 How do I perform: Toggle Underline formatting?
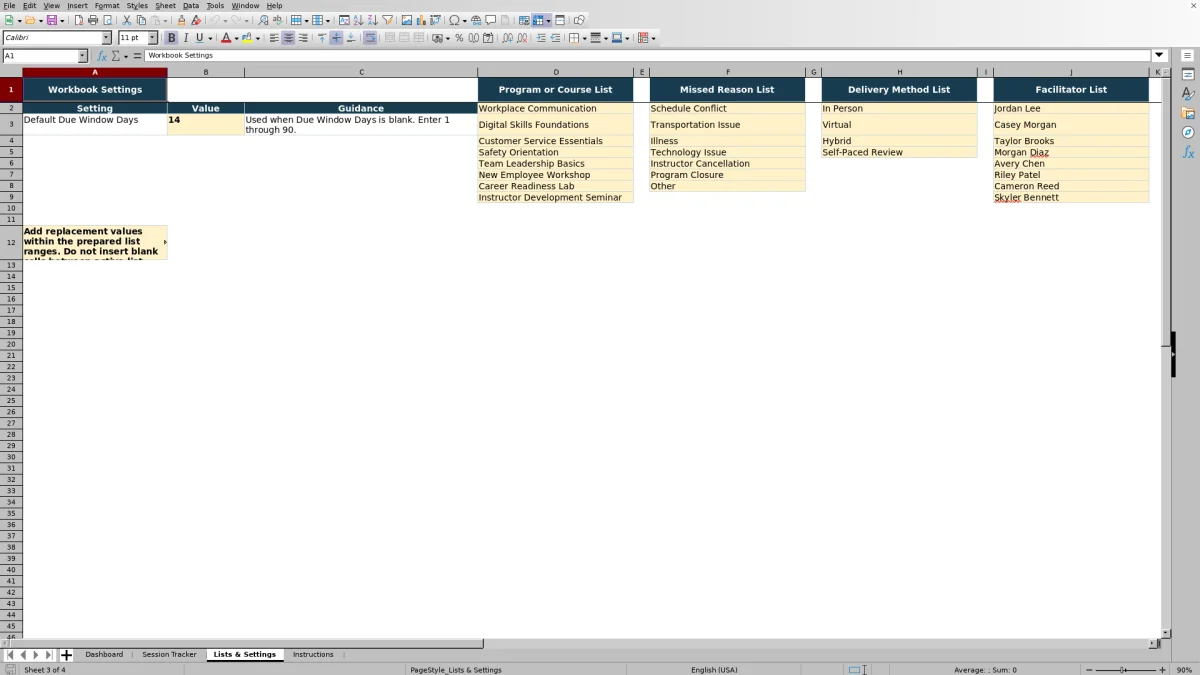[199, 38]
